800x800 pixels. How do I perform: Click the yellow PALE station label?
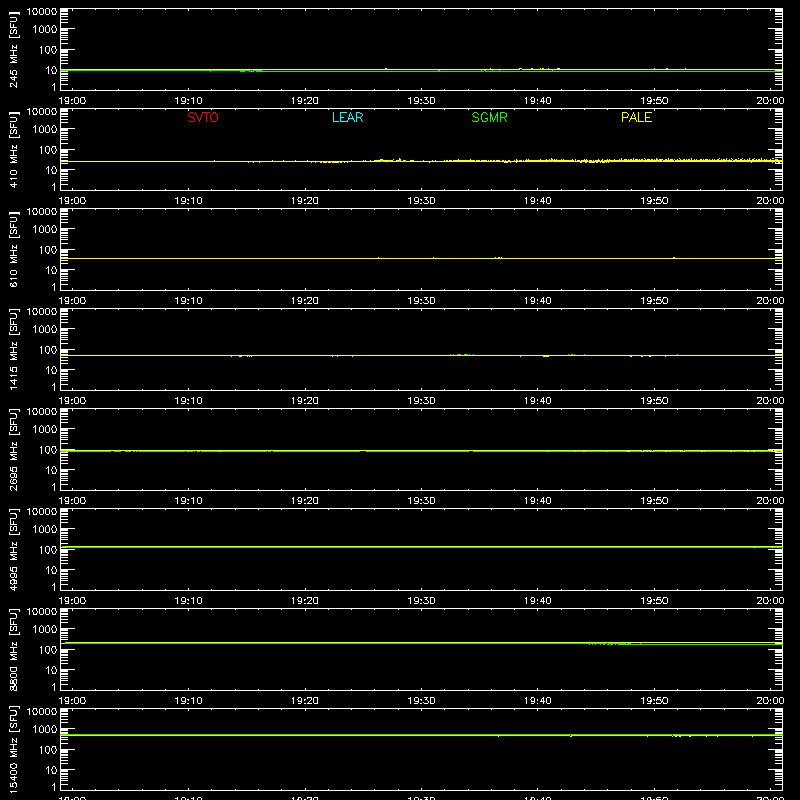pyautogui.click(x=636, y=117)
